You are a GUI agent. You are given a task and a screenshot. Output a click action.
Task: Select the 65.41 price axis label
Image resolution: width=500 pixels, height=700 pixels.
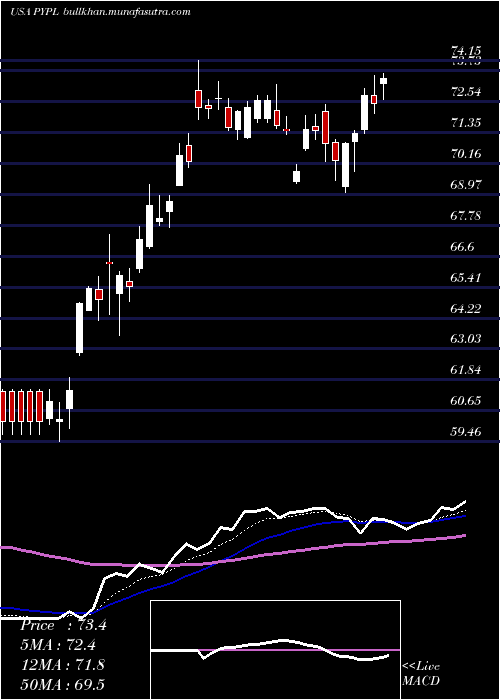point(467,278)
